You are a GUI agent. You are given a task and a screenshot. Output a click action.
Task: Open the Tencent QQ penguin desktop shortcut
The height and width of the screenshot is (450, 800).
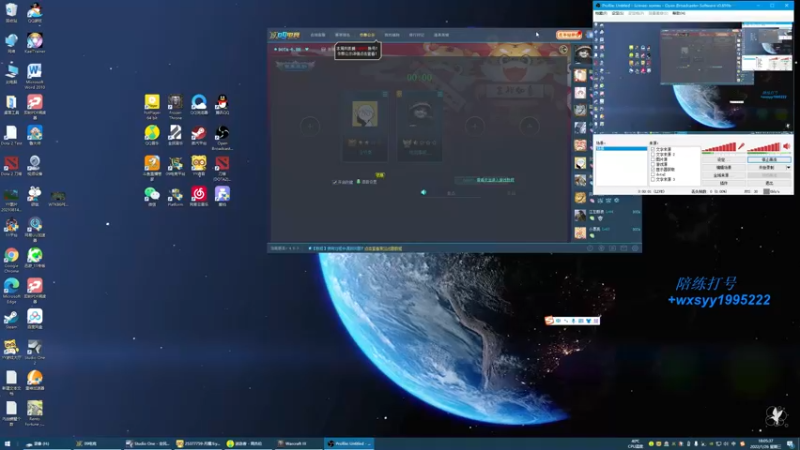pyautogui.click(x=222, y=105)
